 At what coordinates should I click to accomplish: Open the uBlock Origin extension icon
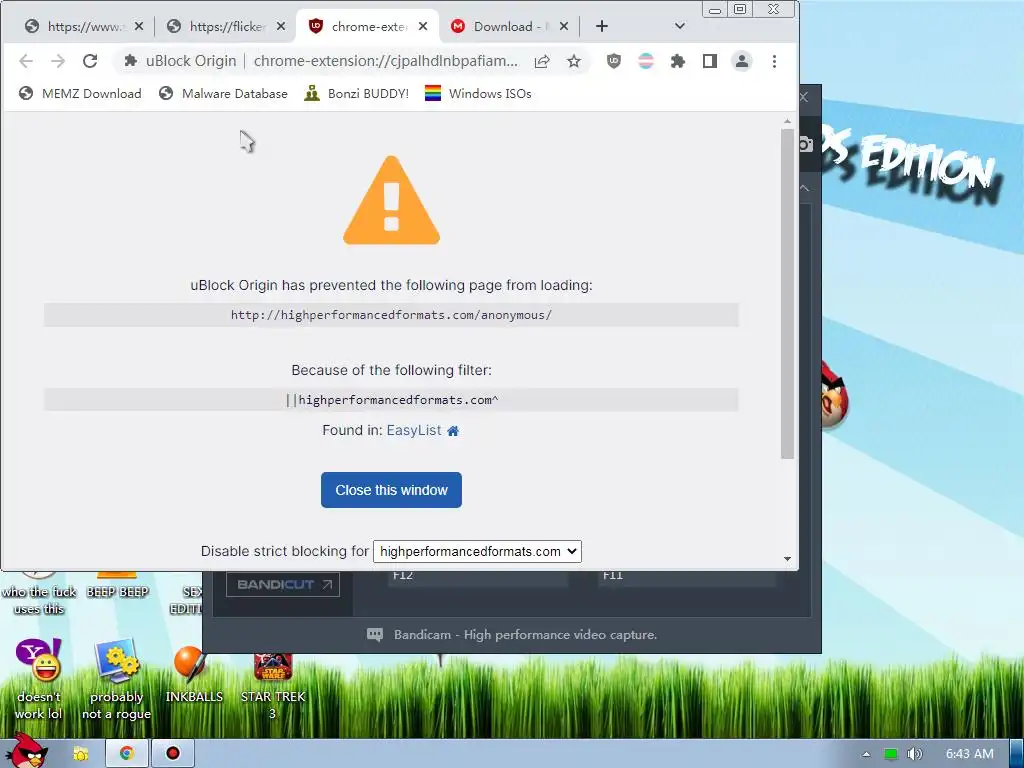click(x=613, y=61)
